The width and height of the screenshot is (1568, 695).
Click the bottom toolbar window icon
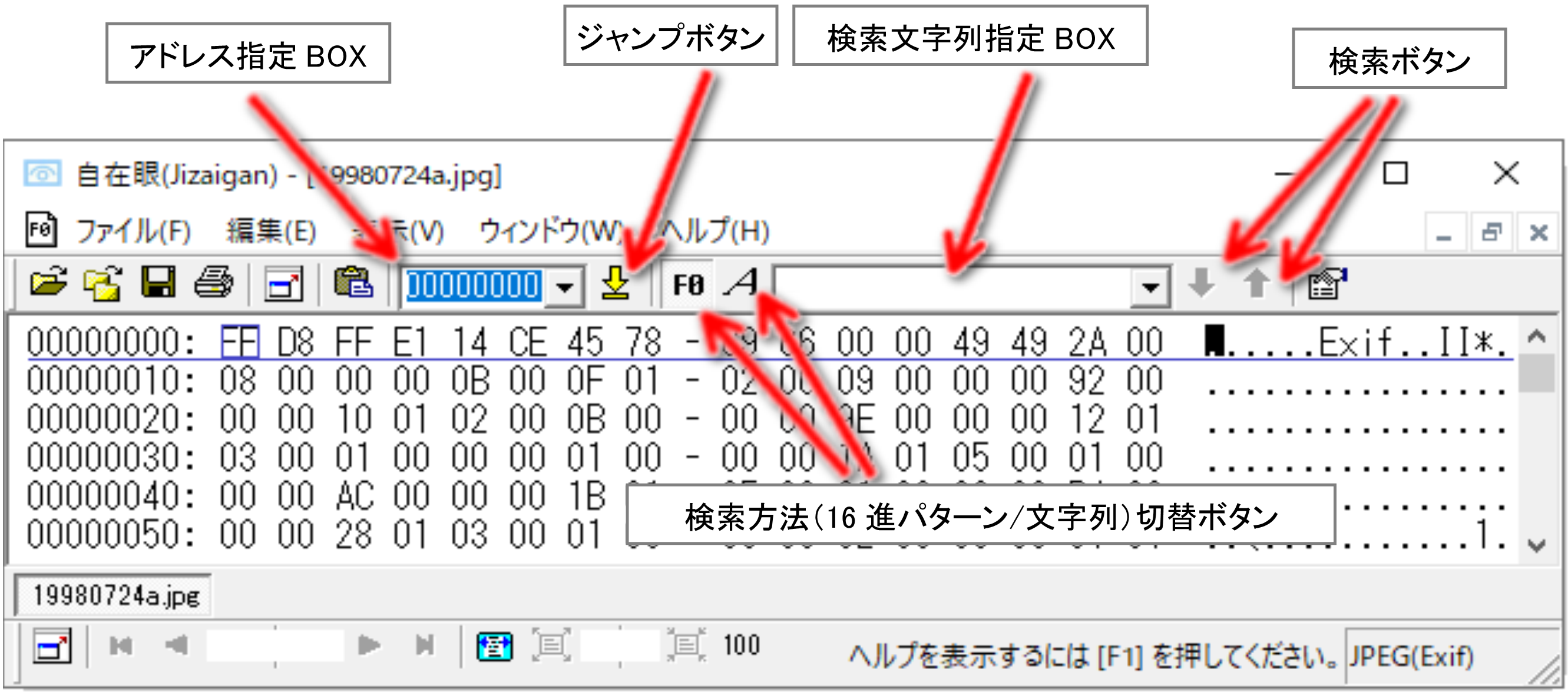tap(52, 646)
